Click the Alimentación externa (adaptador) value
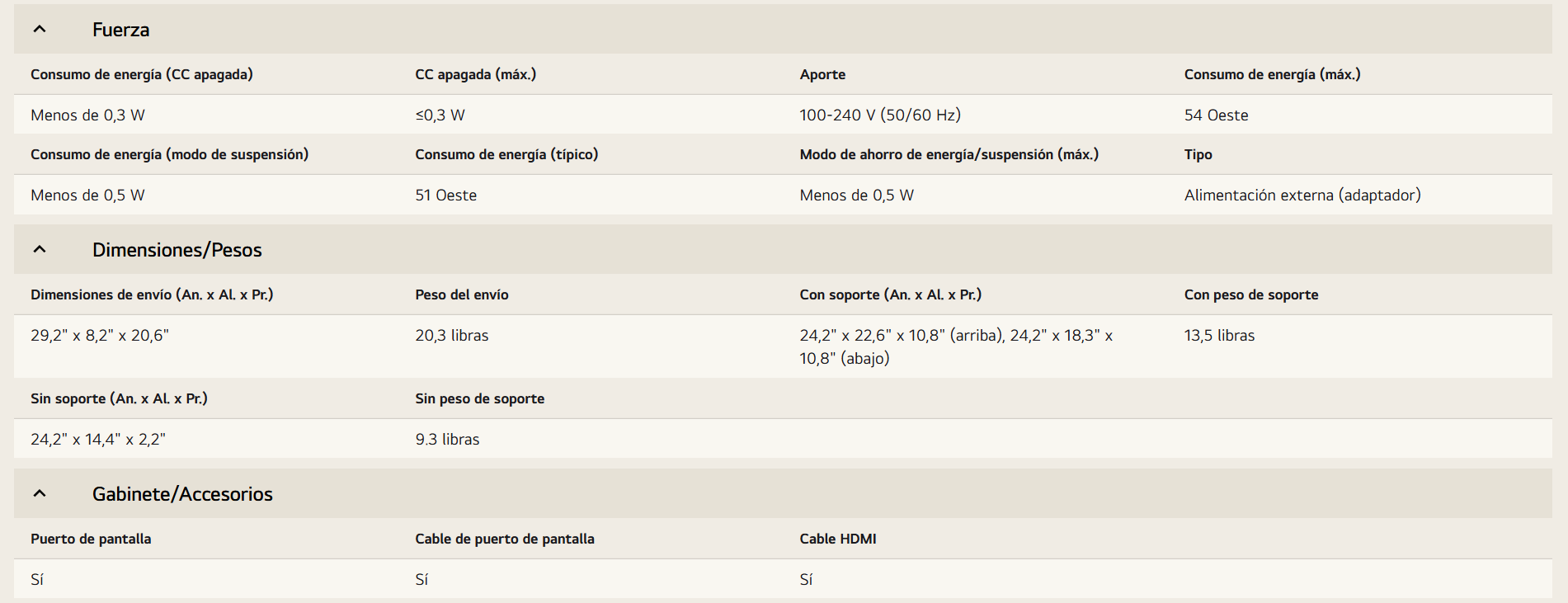The image size is (1568, 603). click(1302, 196)
